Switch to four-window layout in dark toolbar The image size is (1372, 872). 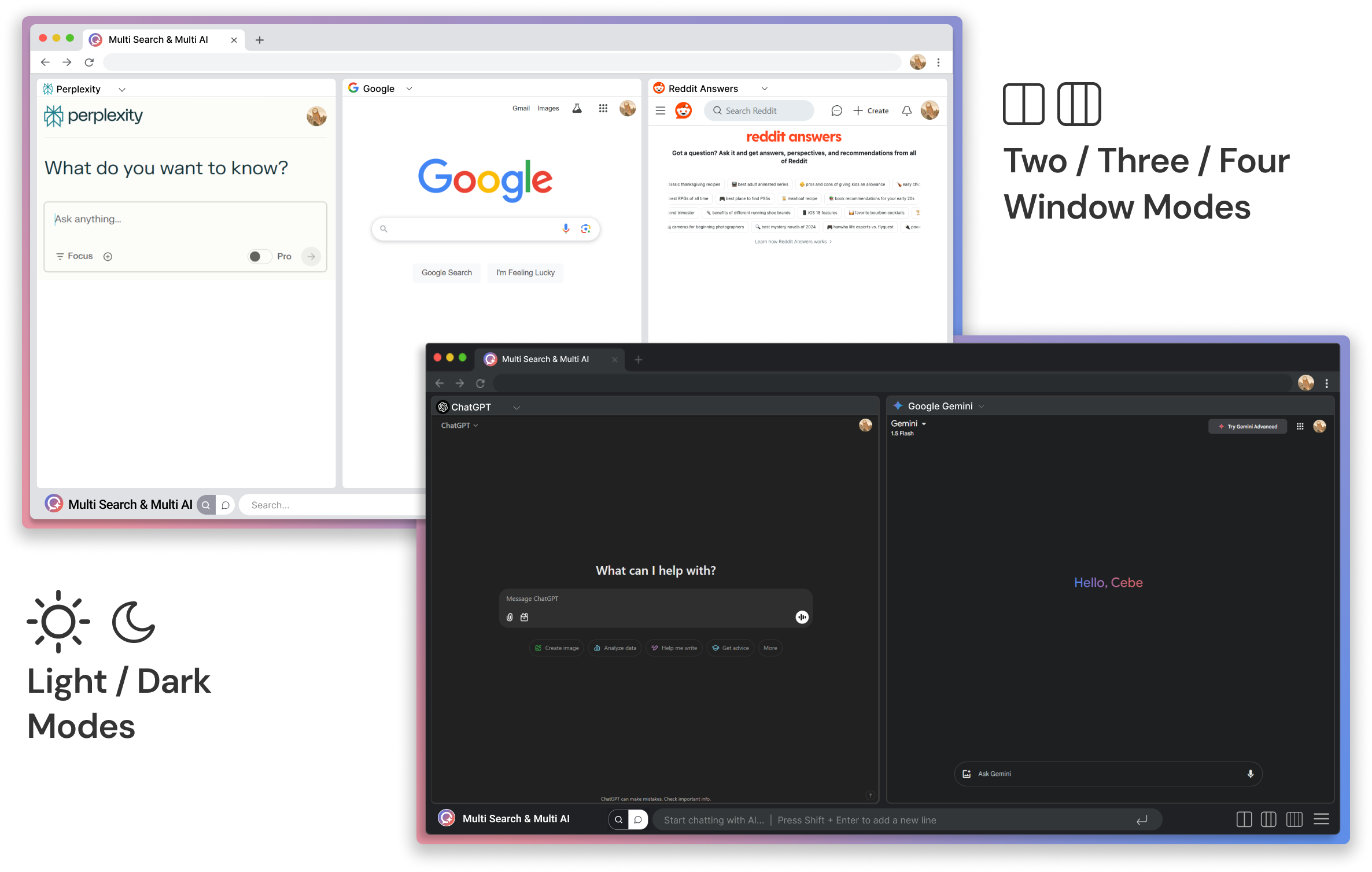tap(1294, 819)
